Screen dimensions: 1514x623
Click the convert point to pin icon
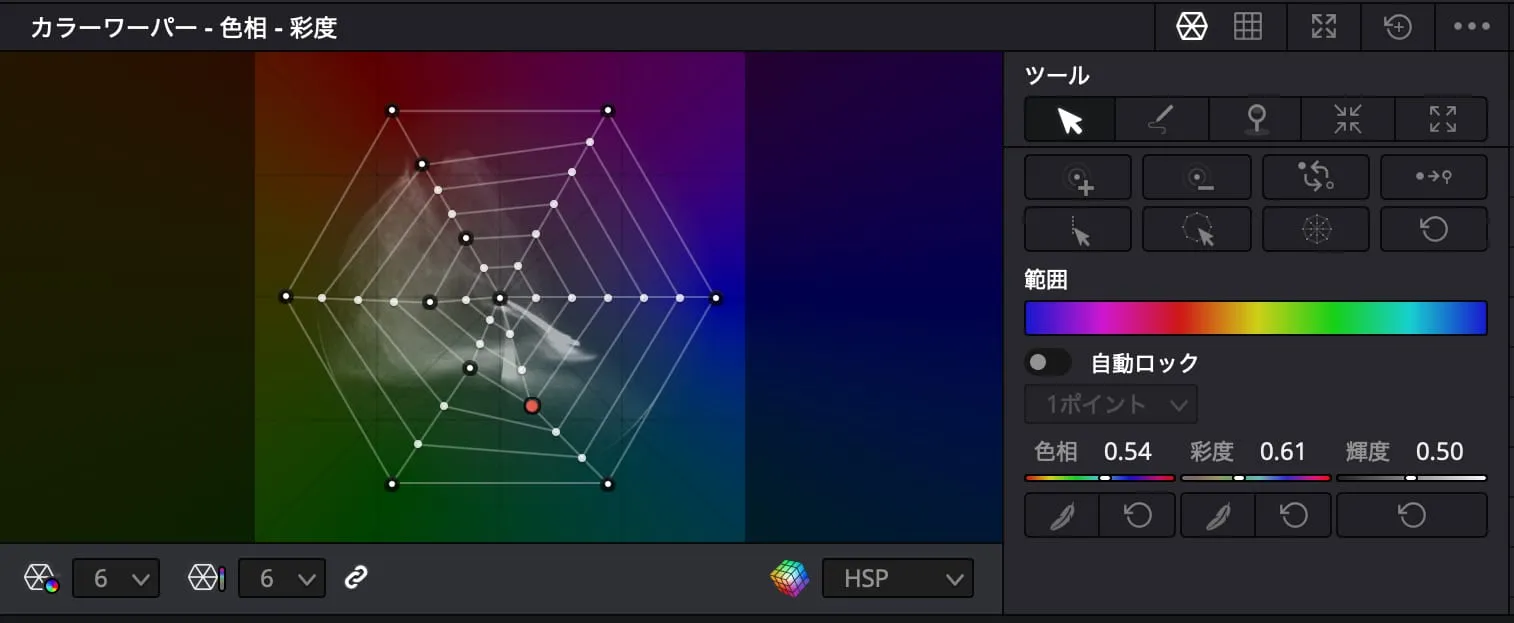pos(1433,178)
